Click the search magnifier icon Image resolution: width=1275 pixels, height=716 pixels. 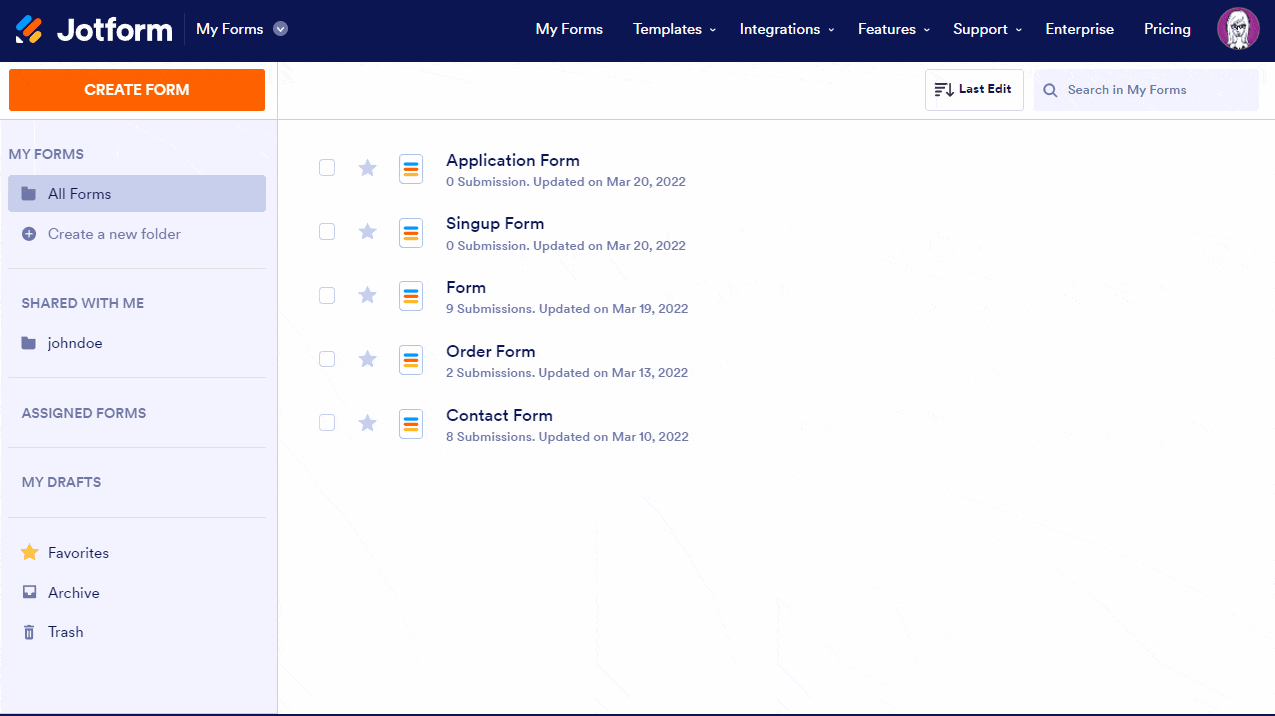(x=1050, y=90)
